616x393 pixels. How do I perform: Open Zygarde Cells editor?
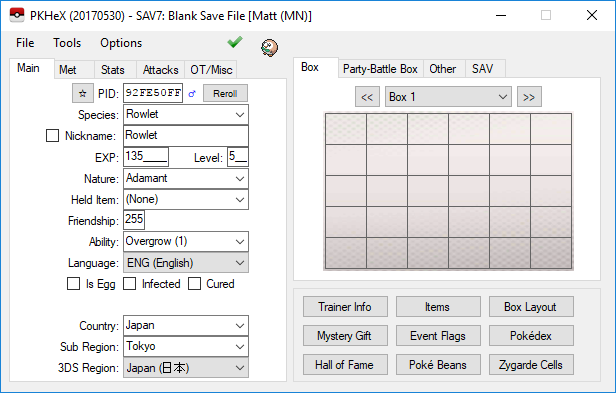[531, 365]
